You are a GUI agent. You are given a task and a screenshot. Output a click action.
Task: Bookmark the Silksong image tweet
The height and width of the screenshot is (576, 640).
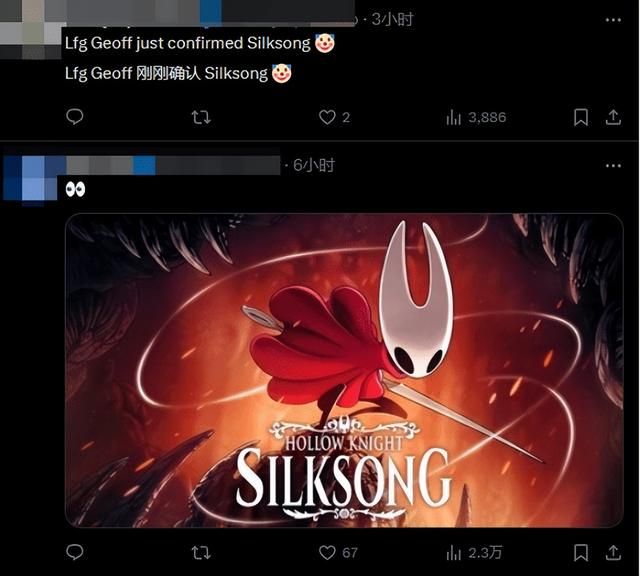(x=581, y=553)
